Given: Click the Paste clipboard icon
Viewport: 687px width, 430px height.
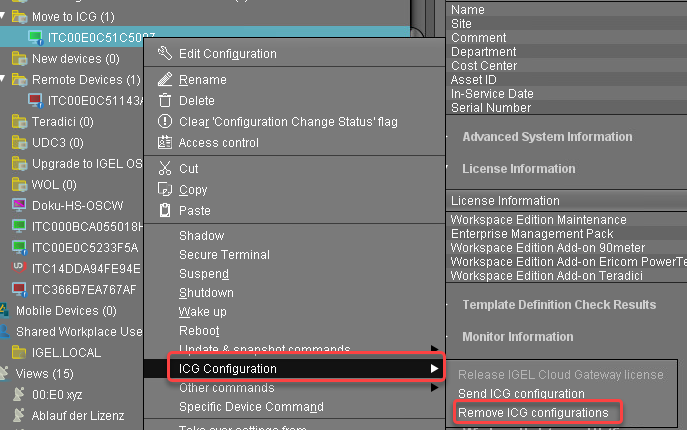Looking at the screenshot, I should tap(164, 211).
